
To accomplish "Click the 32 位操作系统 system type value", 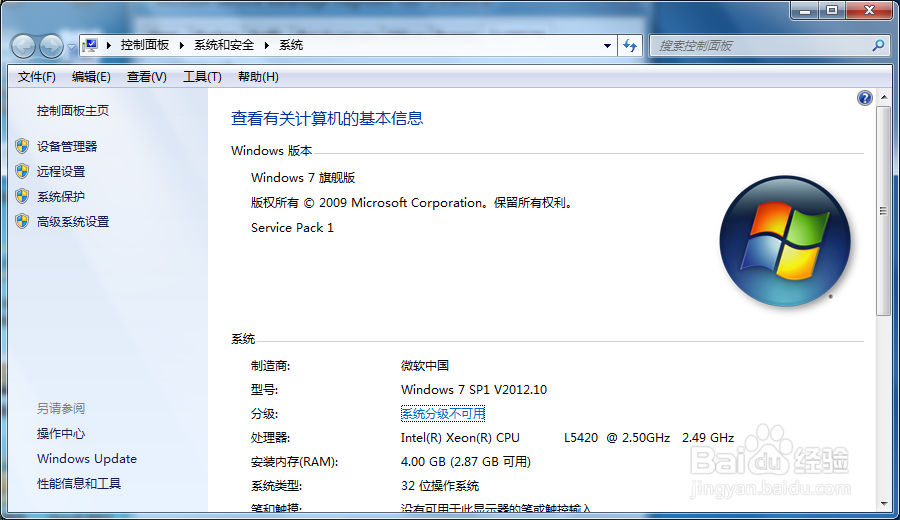I will pyautogui.click(x=440, y=486).
